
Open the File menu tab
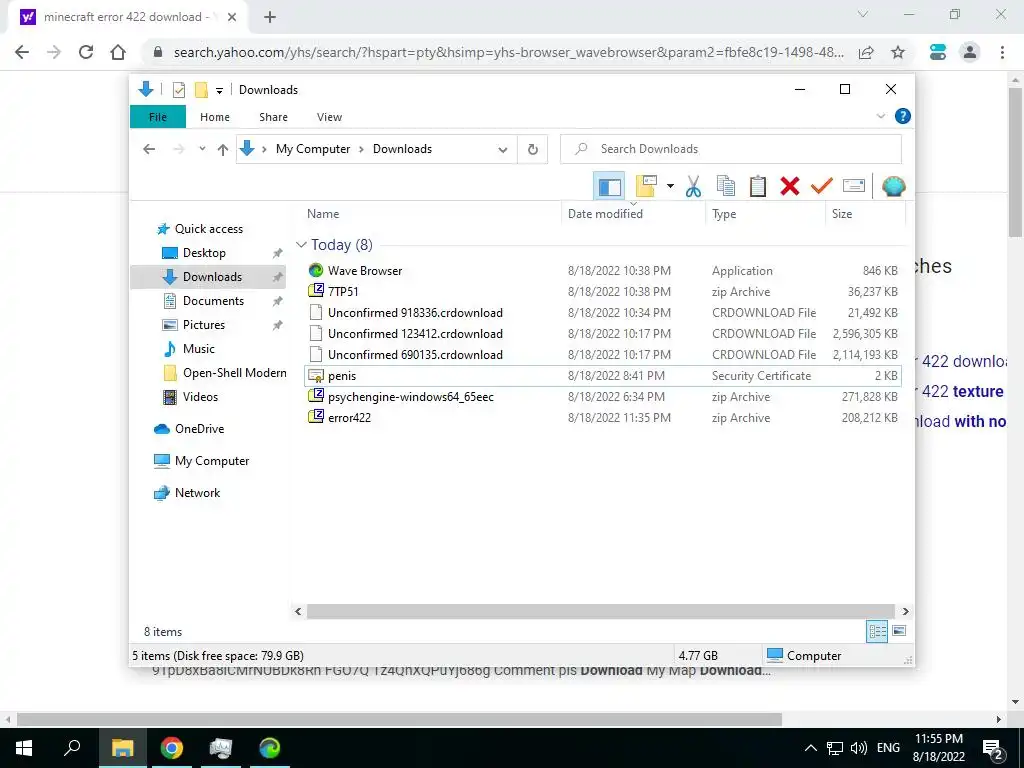pos(158,117)
